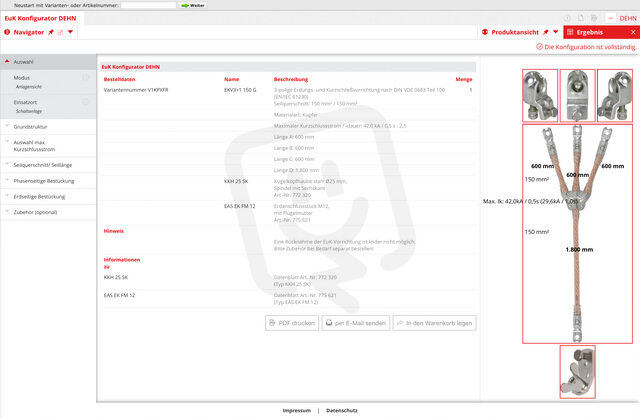The height and width of the screenshot is (418, 640).
Task: Click the DEHN label at top right
Action: click(628, 18)
